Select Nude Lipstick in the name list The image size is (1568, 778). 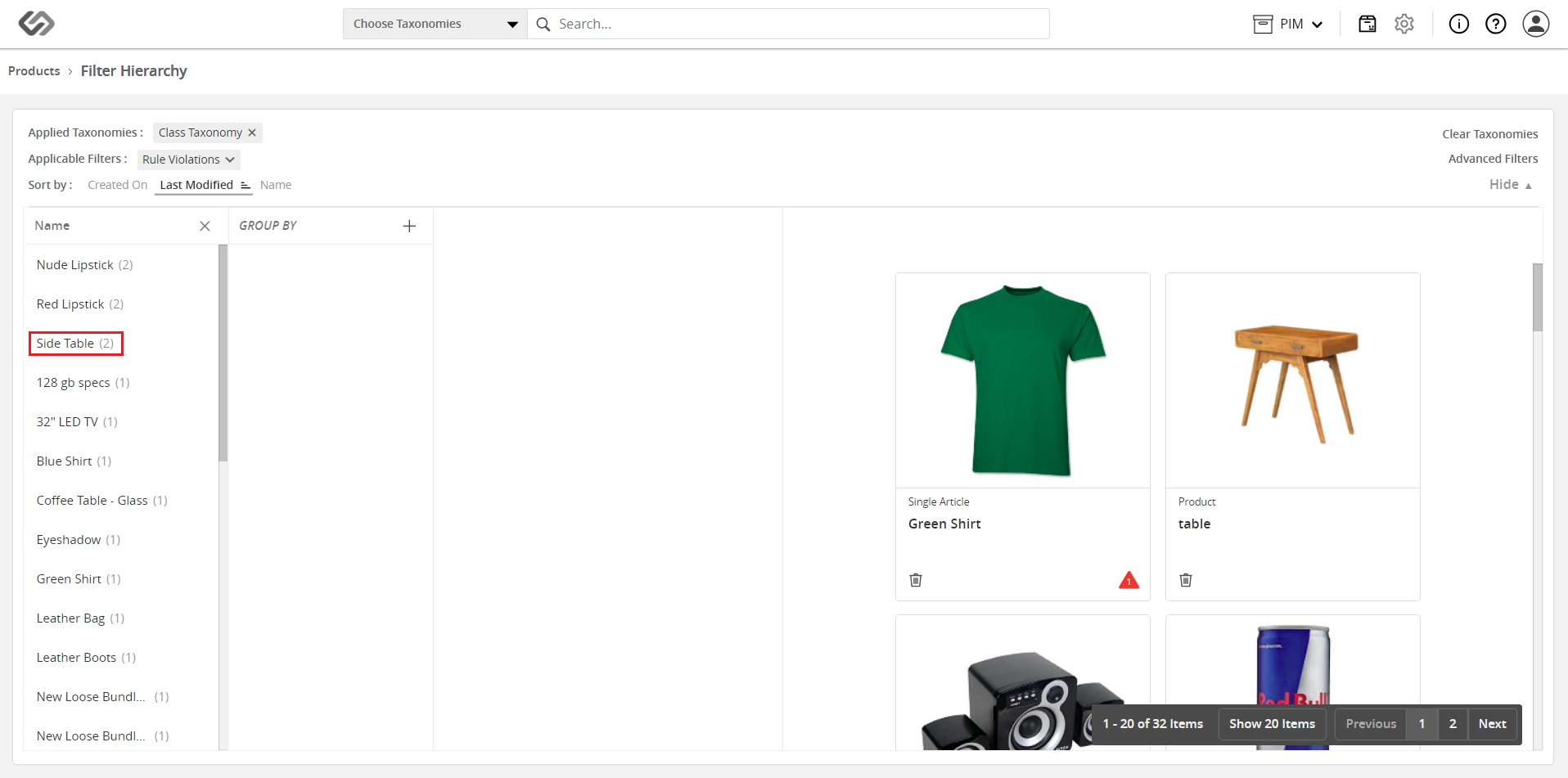click(x=84, y=265)
